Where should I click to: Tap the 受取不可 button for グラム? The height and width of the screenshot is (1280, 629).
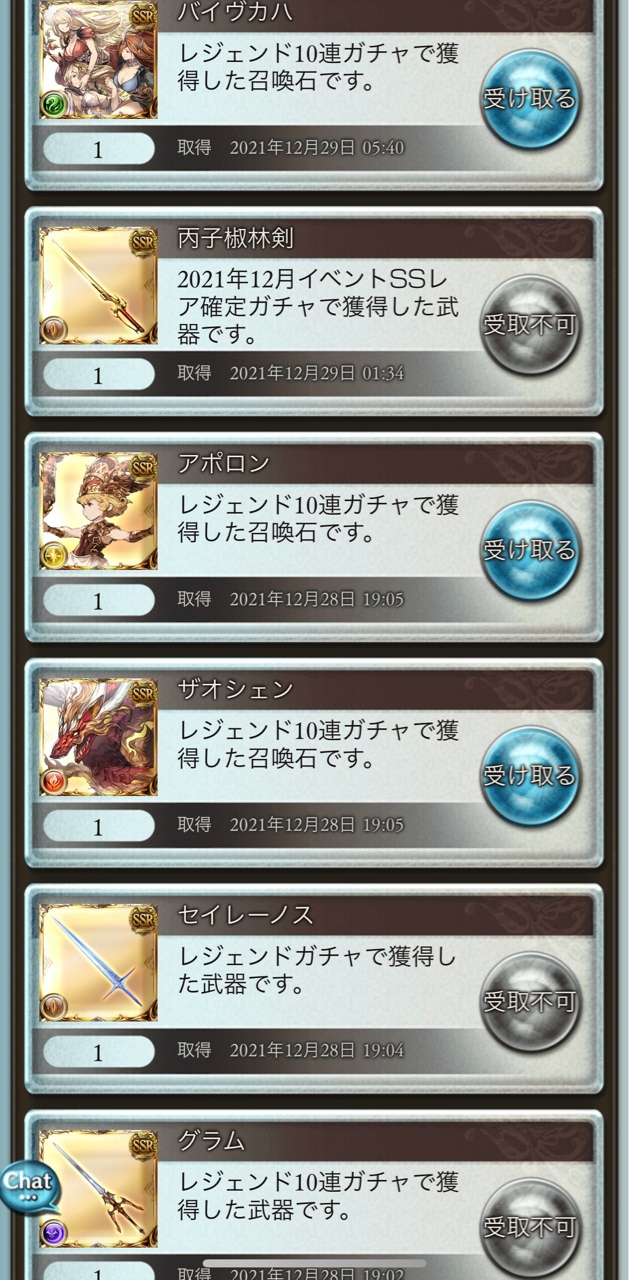(x=530, y=1225)
